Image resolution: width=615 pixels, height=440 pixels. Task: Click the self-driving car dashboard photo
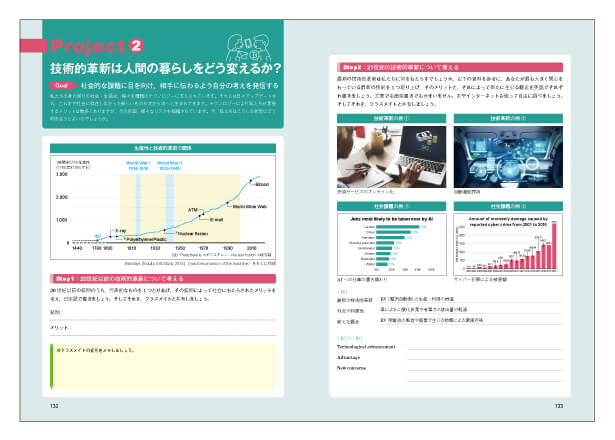point(508,157)
